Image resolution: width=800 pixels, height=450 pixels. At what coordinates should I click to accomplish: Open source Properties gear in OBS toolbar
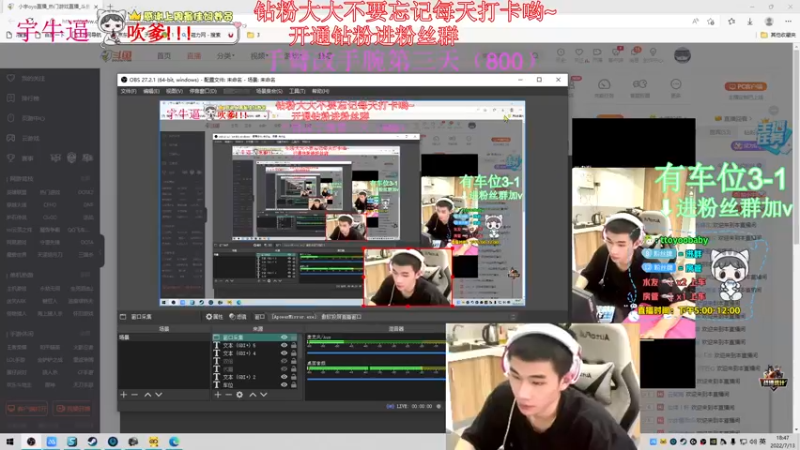click(x=214, y=317)
